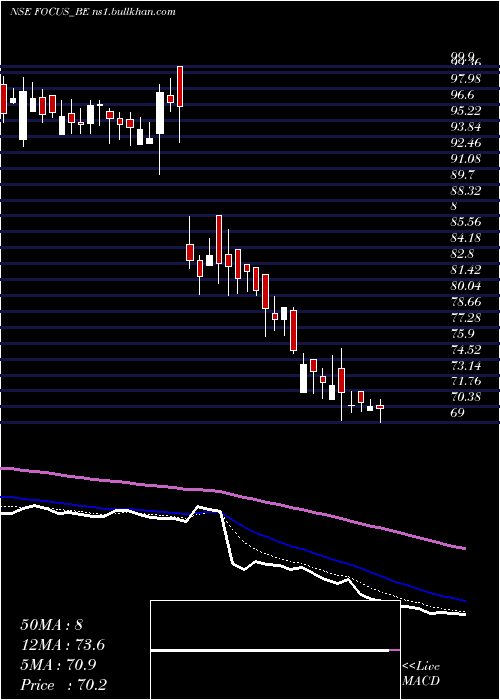Click the 96.6 price axis label

(x=463, y=95)
